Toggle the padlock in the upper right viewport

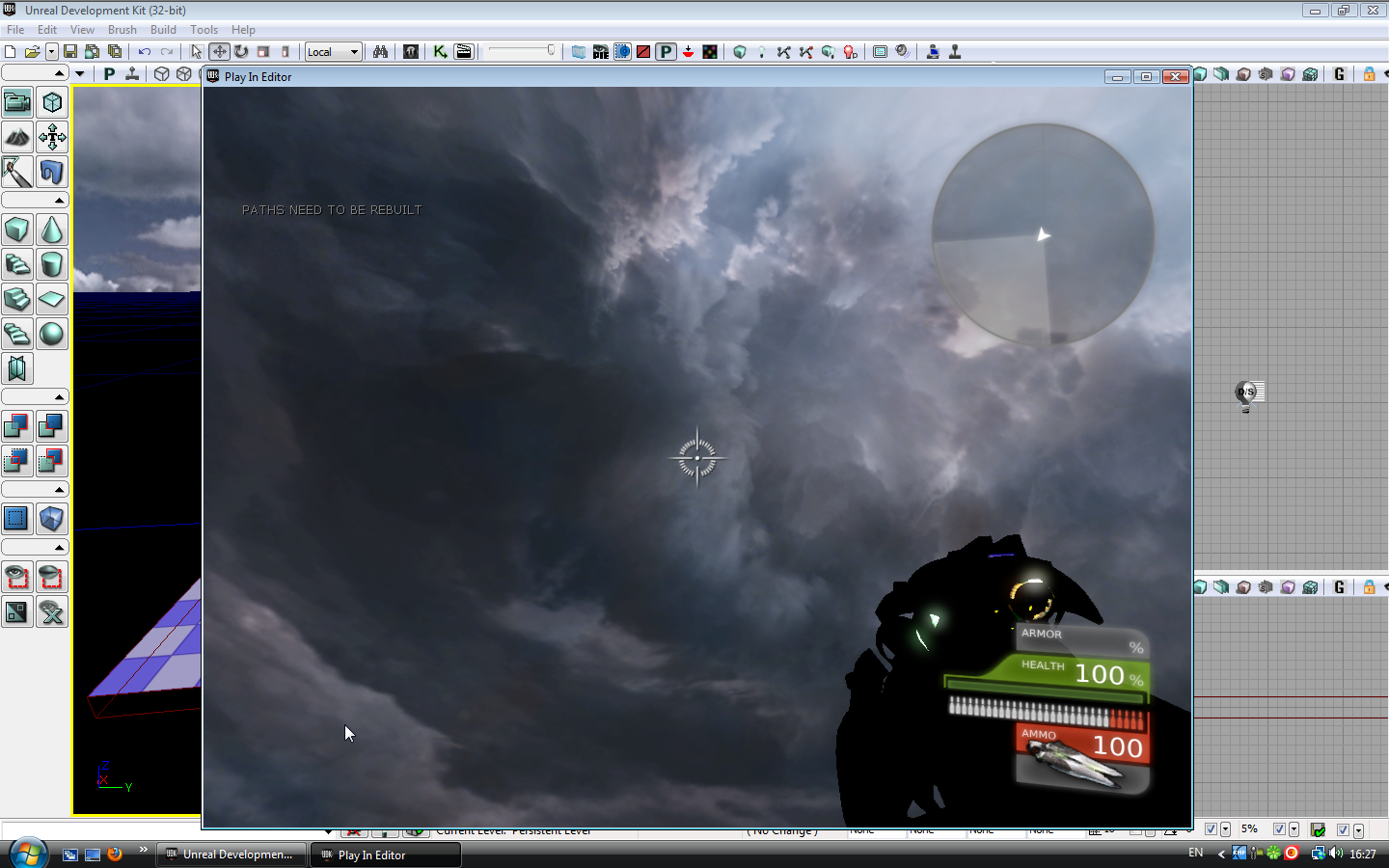(x=1369, y=74)
